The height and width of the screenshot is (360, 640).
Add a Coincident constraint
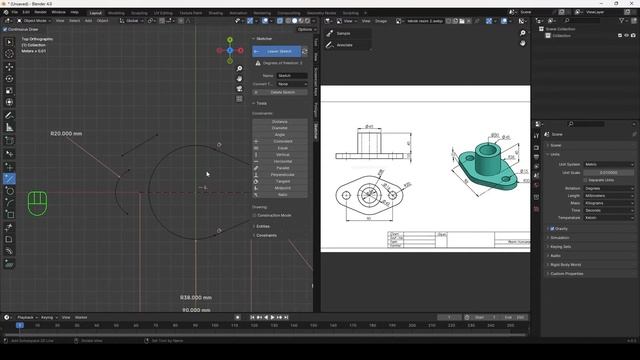click(x=280, y=141)
